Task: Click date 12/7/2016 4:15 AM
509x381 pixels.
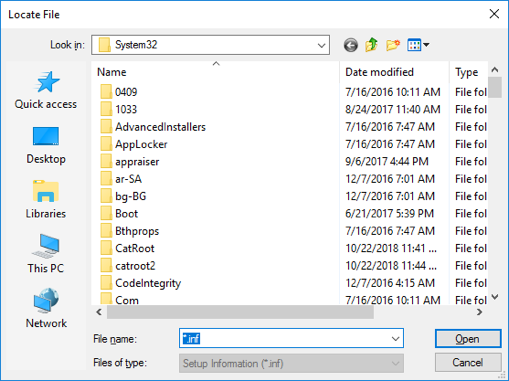Action: click(390, 283)
